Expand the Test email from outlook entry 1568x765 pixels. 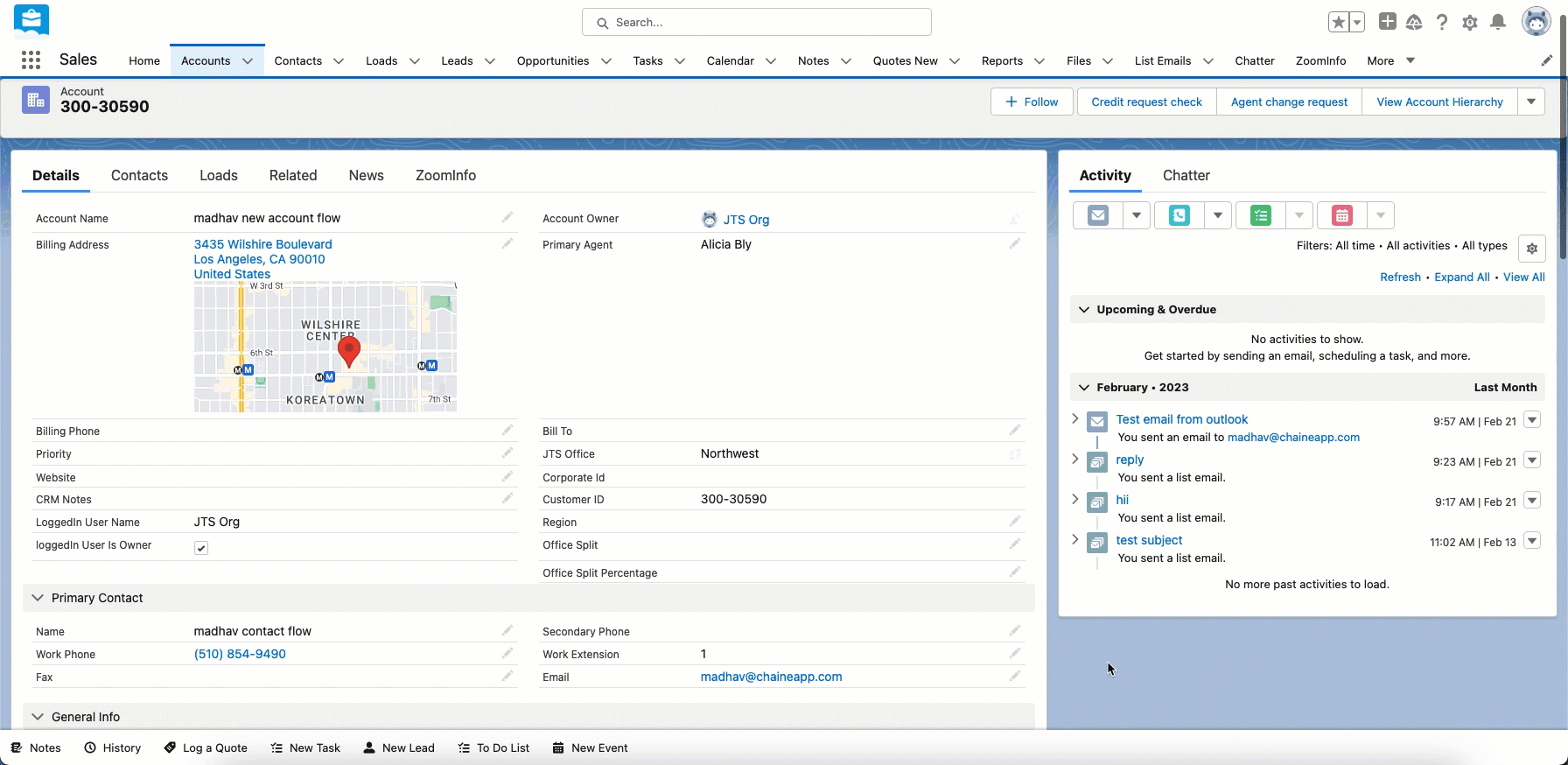point(1075,419)
